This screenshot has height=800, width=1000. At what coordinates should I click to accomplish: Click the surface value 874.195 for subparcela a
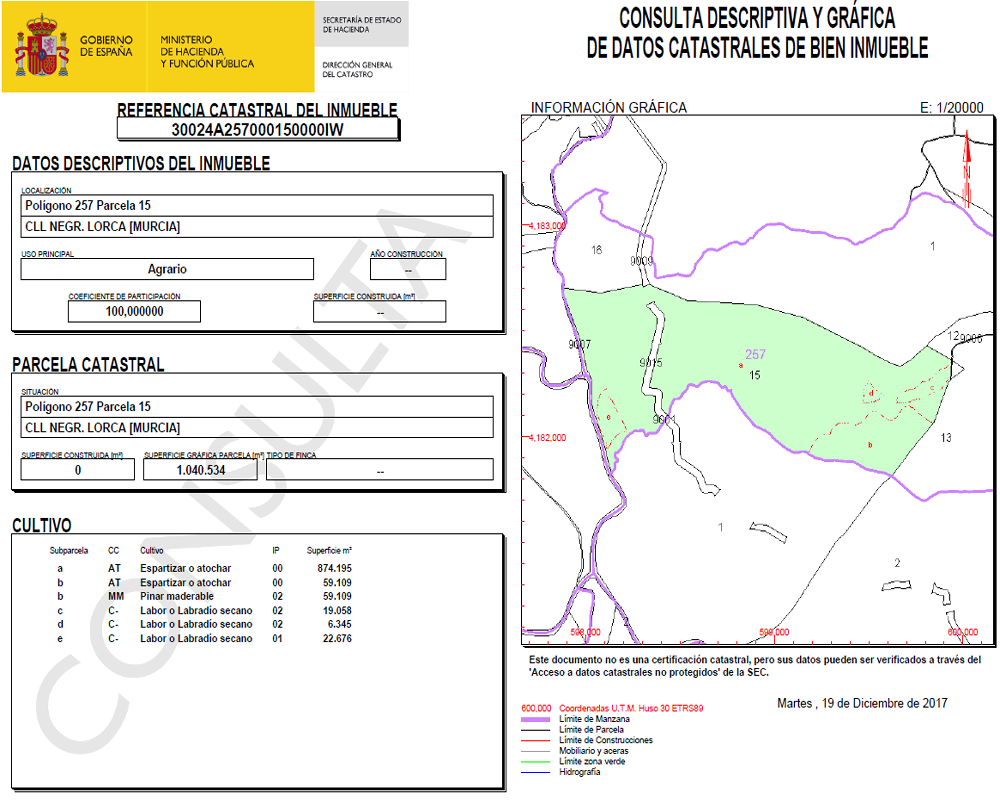tap(334, 568)
